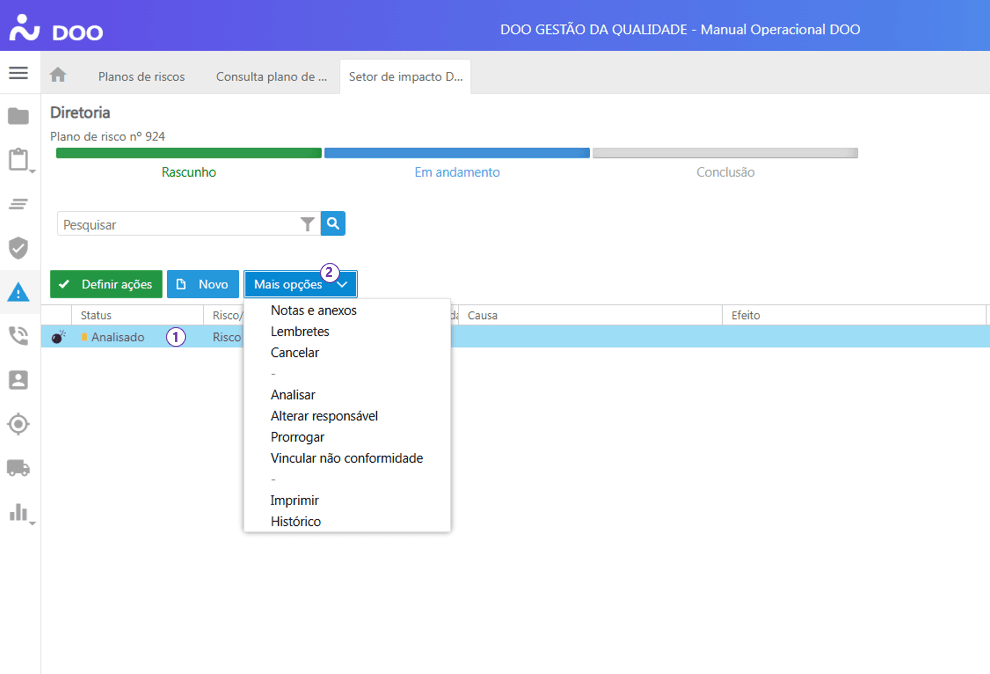Open the clipboard module in the sidebar
This screenshot has width=990, height=674.
[x=18, y=160]
